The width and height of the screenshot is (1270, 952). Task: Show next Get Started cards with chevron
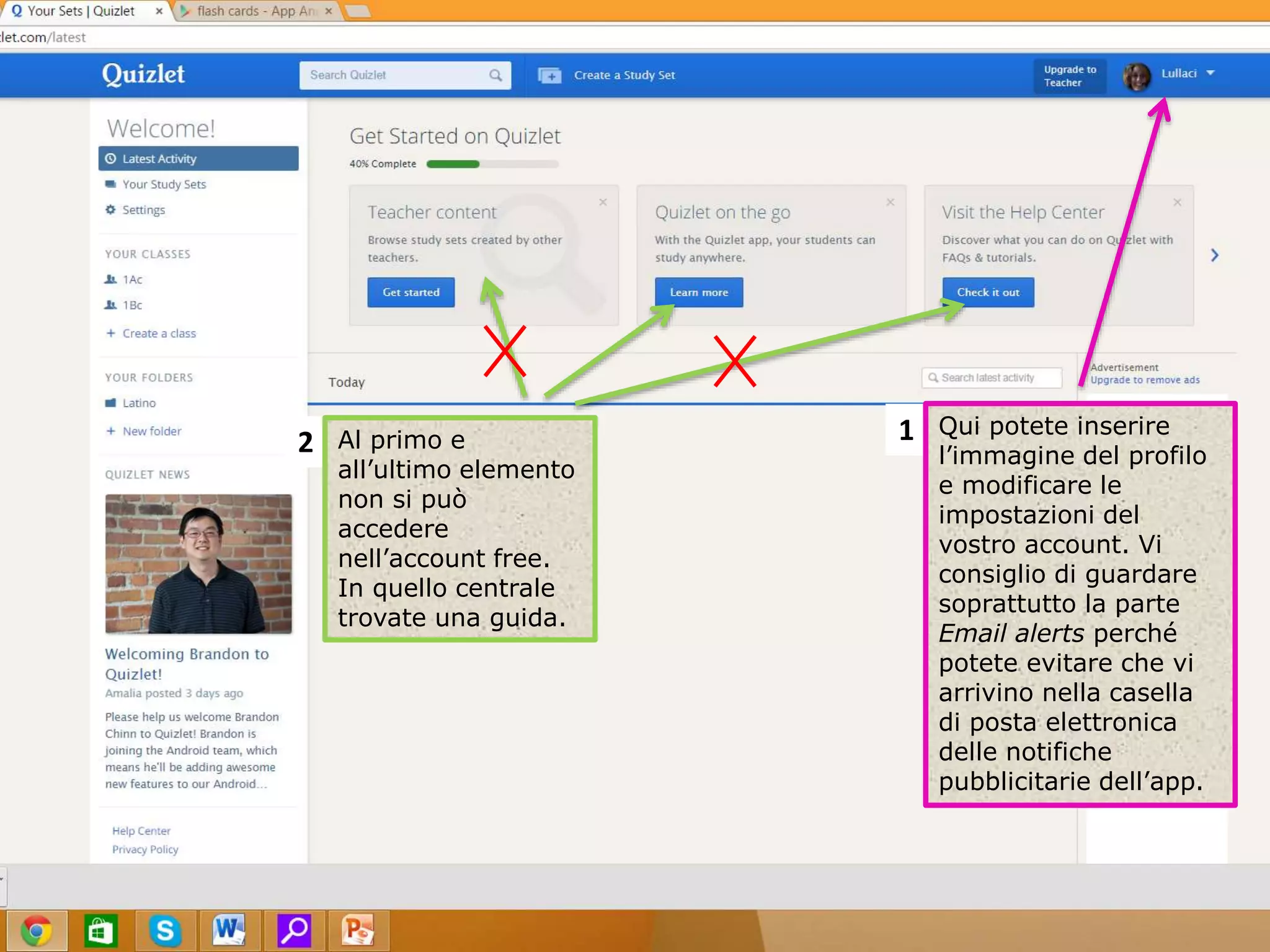click(x=1215, y=255)
